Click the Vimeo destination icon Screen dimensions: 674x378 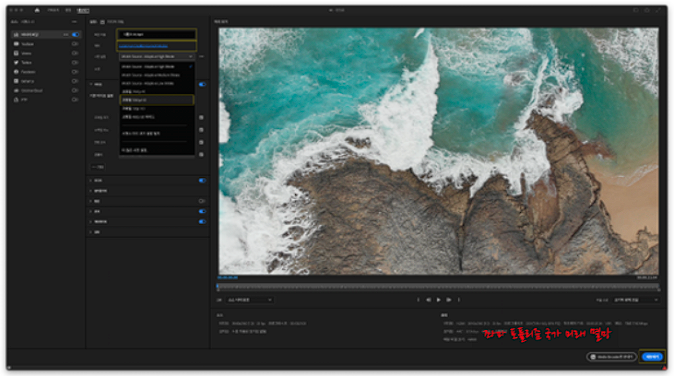coord(16,53)
